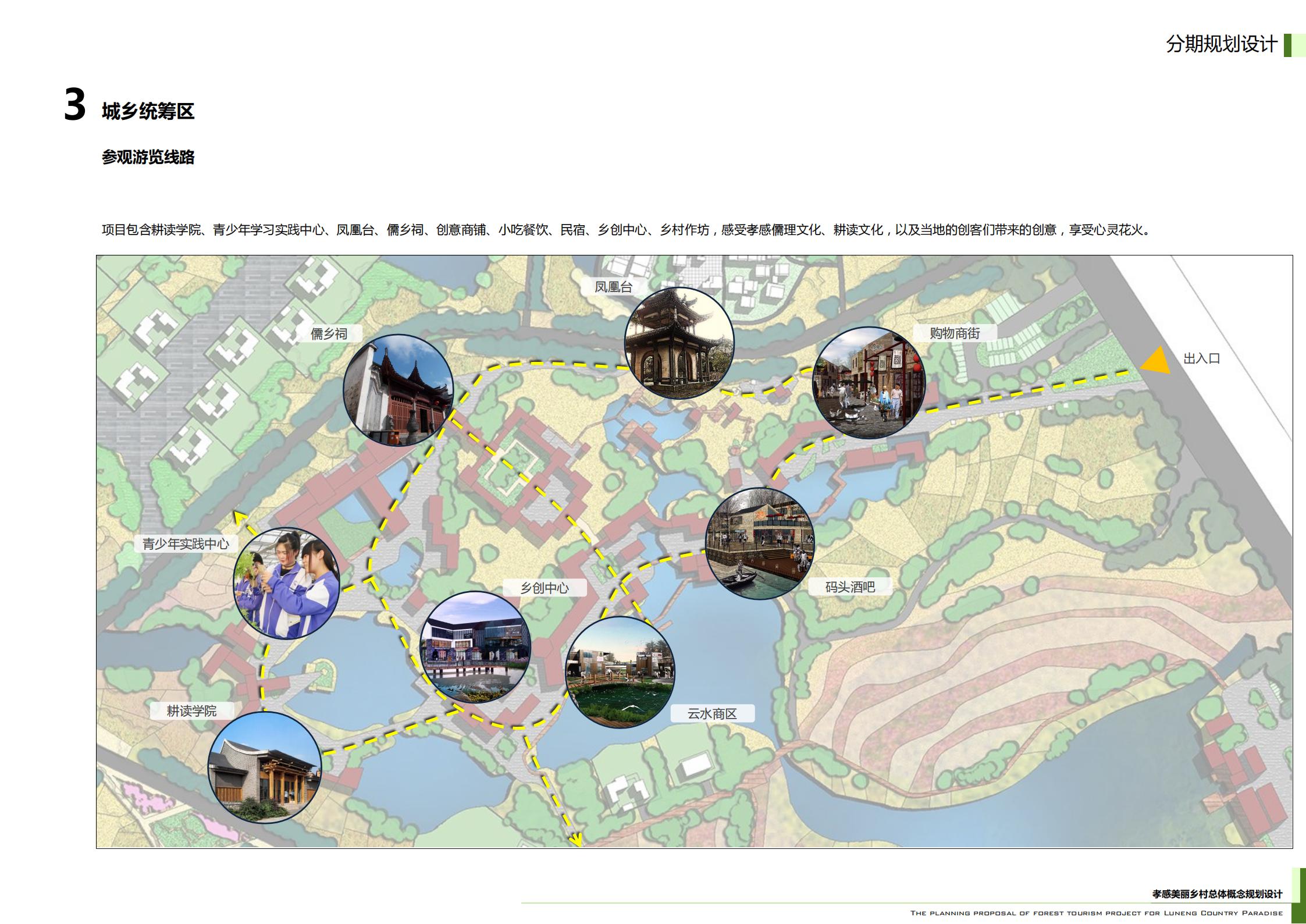Click the 耕读学院 map label
1306x924 pixels.
[x=192, y=710]
